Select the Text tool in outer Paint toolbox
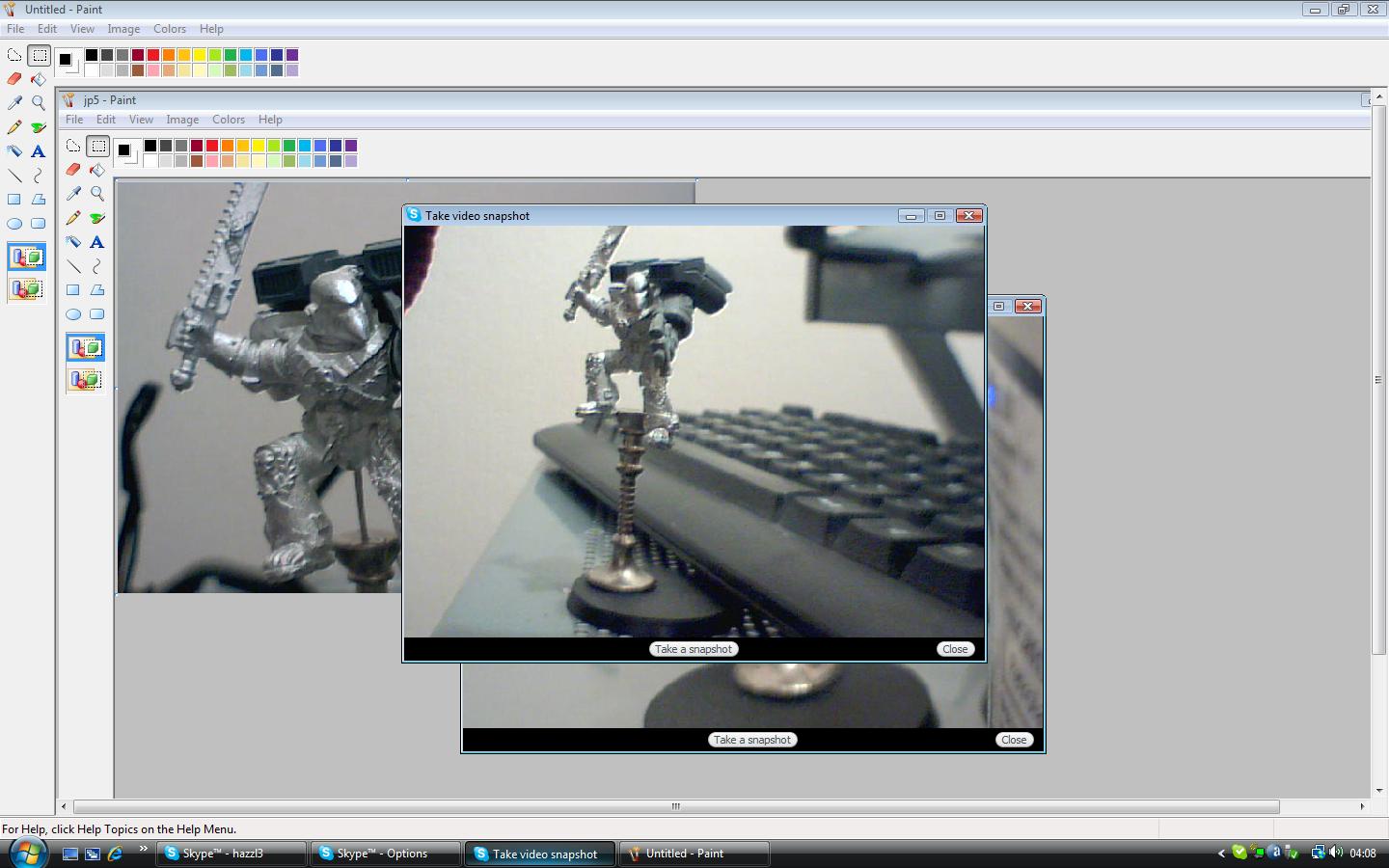 point(39,151)
